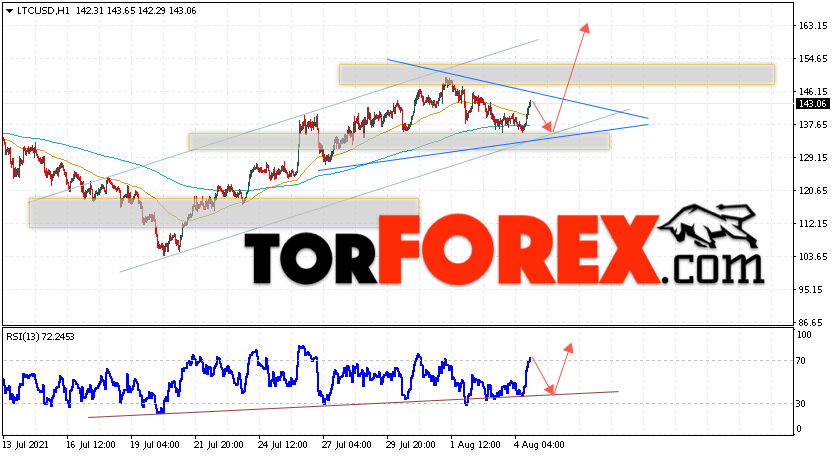Select price axis label 163.15
The image size is (834, 456).
[813, 25]
